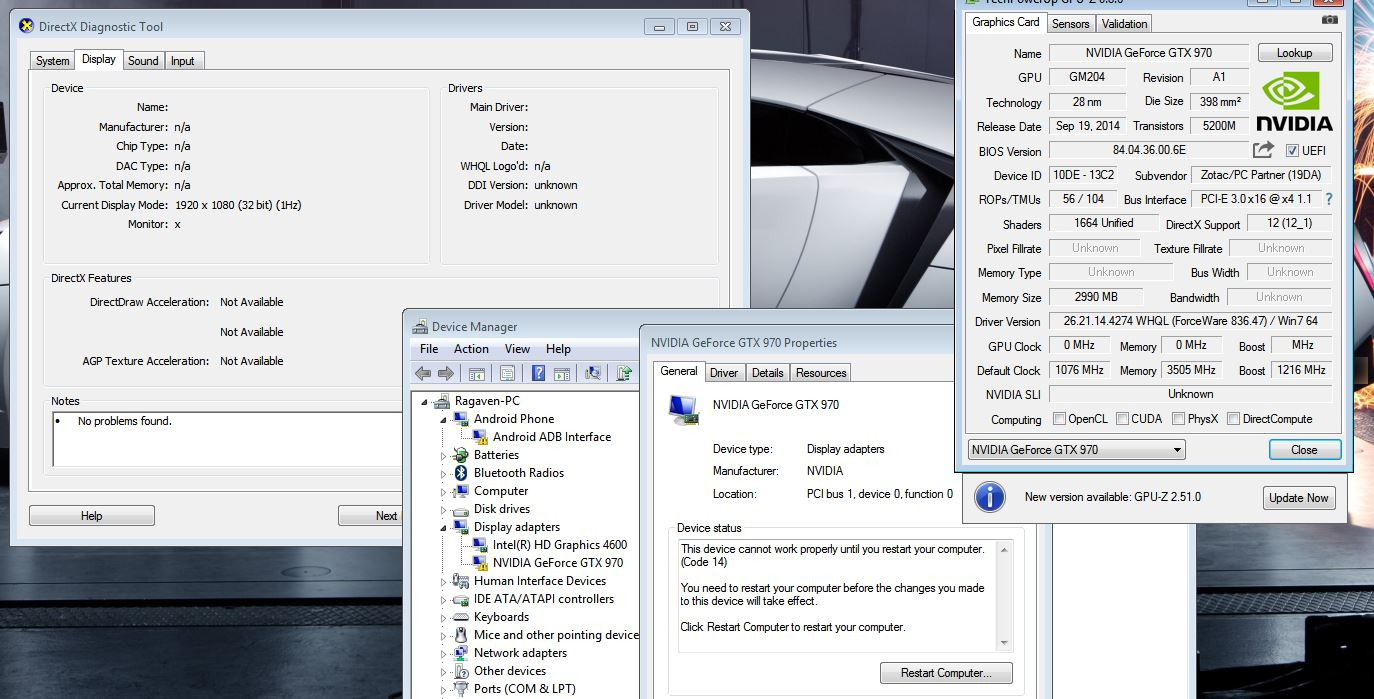Viewport: 1374px width, 699px height.
Task: Click the DirectX Diagnostic Tool title bar icon
Action: click(26, 26)
